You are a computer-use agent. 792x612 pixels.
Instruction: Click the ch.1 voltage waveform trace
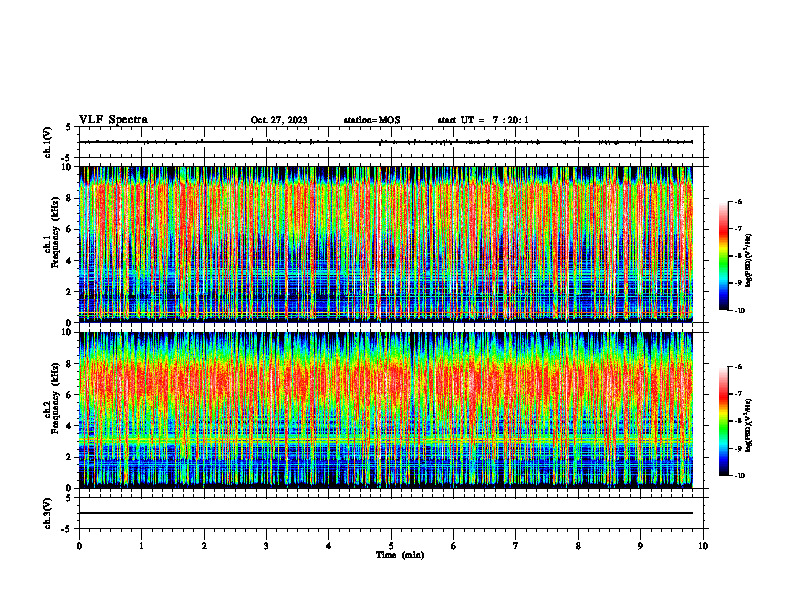click(x=386, y=142)
